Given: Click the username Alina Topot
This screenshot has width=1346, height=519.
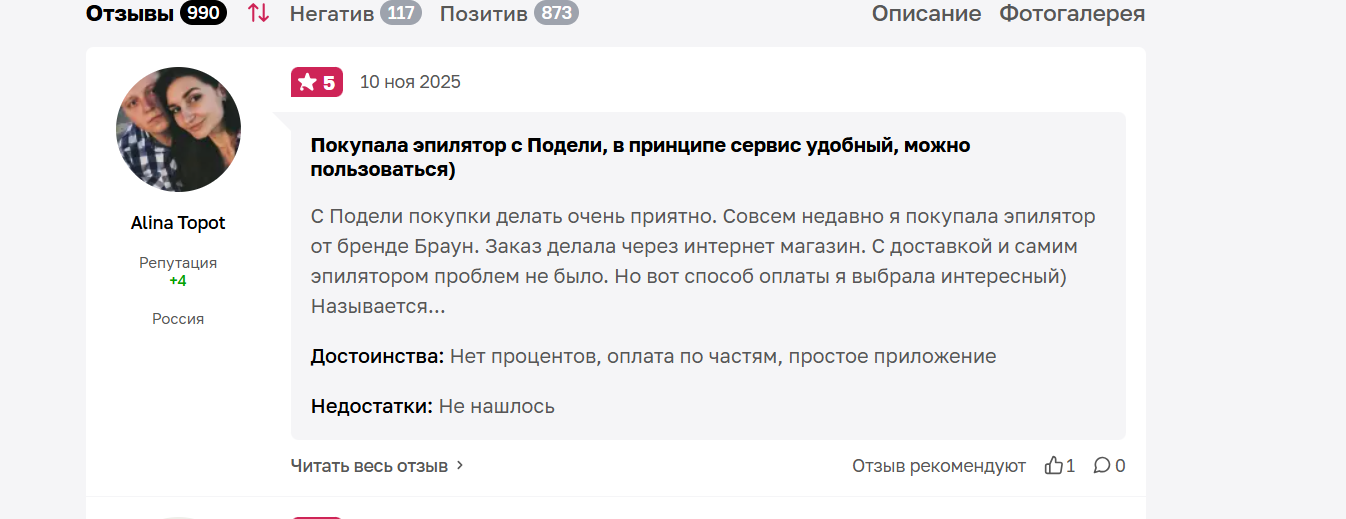Looking at the screenshot, I should pos(178,223).
